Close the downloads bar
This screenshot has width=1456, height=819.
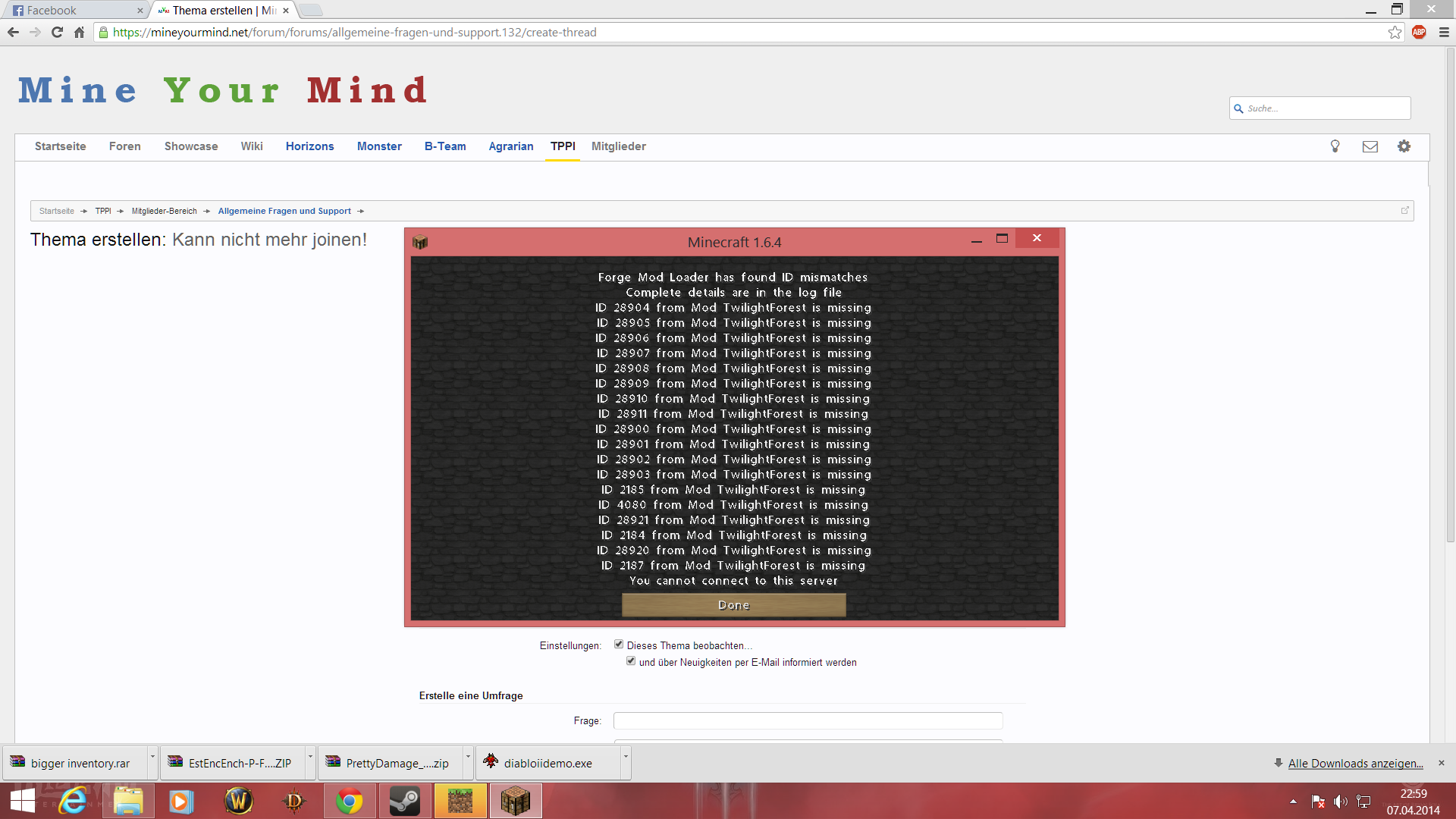pos(1442,763)
